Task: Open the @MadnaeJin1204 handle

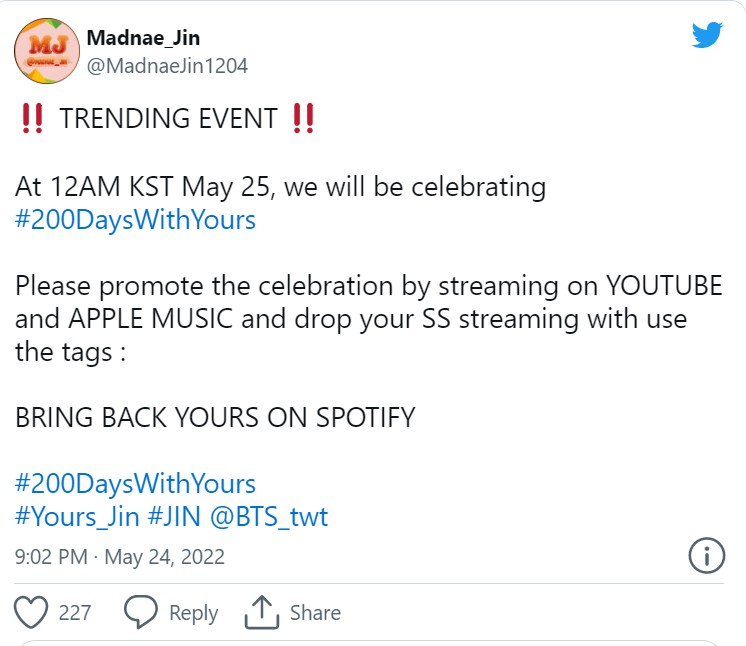Action: [167, 66]
